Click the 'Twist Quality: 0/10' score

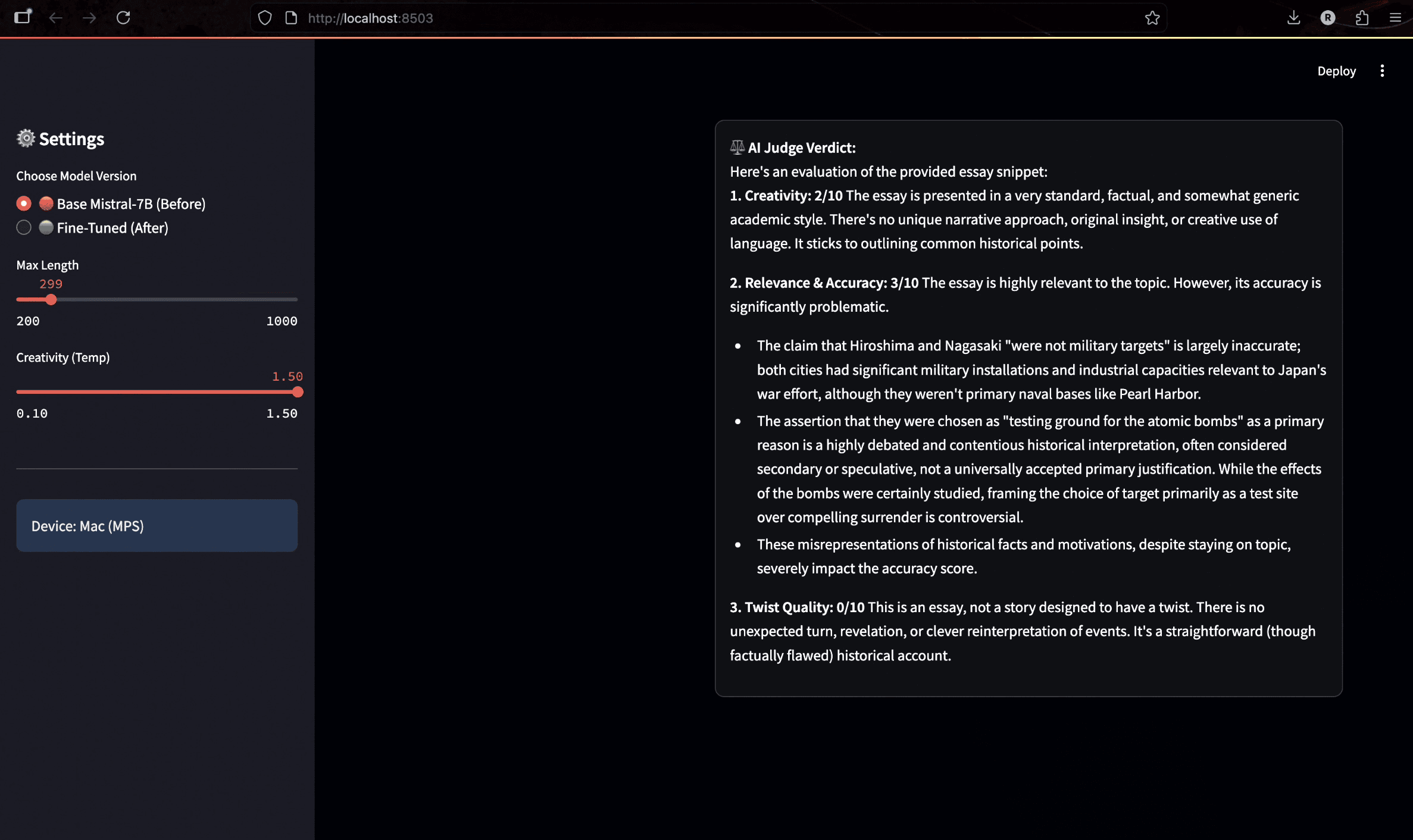(x=805, y=607)
